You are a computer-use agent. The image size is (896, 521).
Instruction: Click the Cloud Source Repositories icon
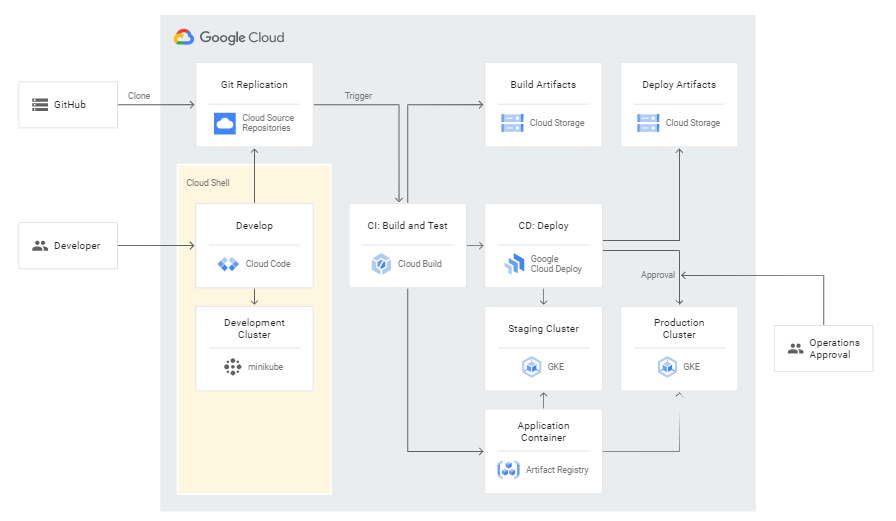(225, 123)
